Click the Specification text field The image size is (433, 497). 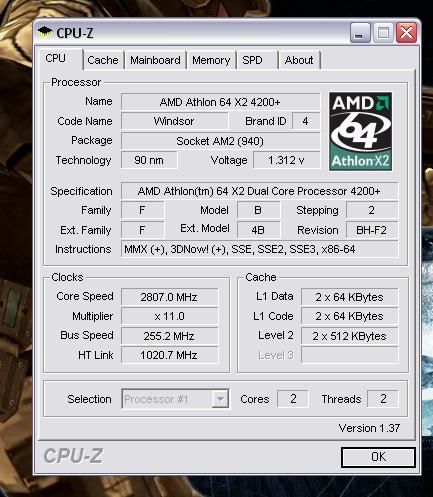pyautogui.click(x=259, y=191)
